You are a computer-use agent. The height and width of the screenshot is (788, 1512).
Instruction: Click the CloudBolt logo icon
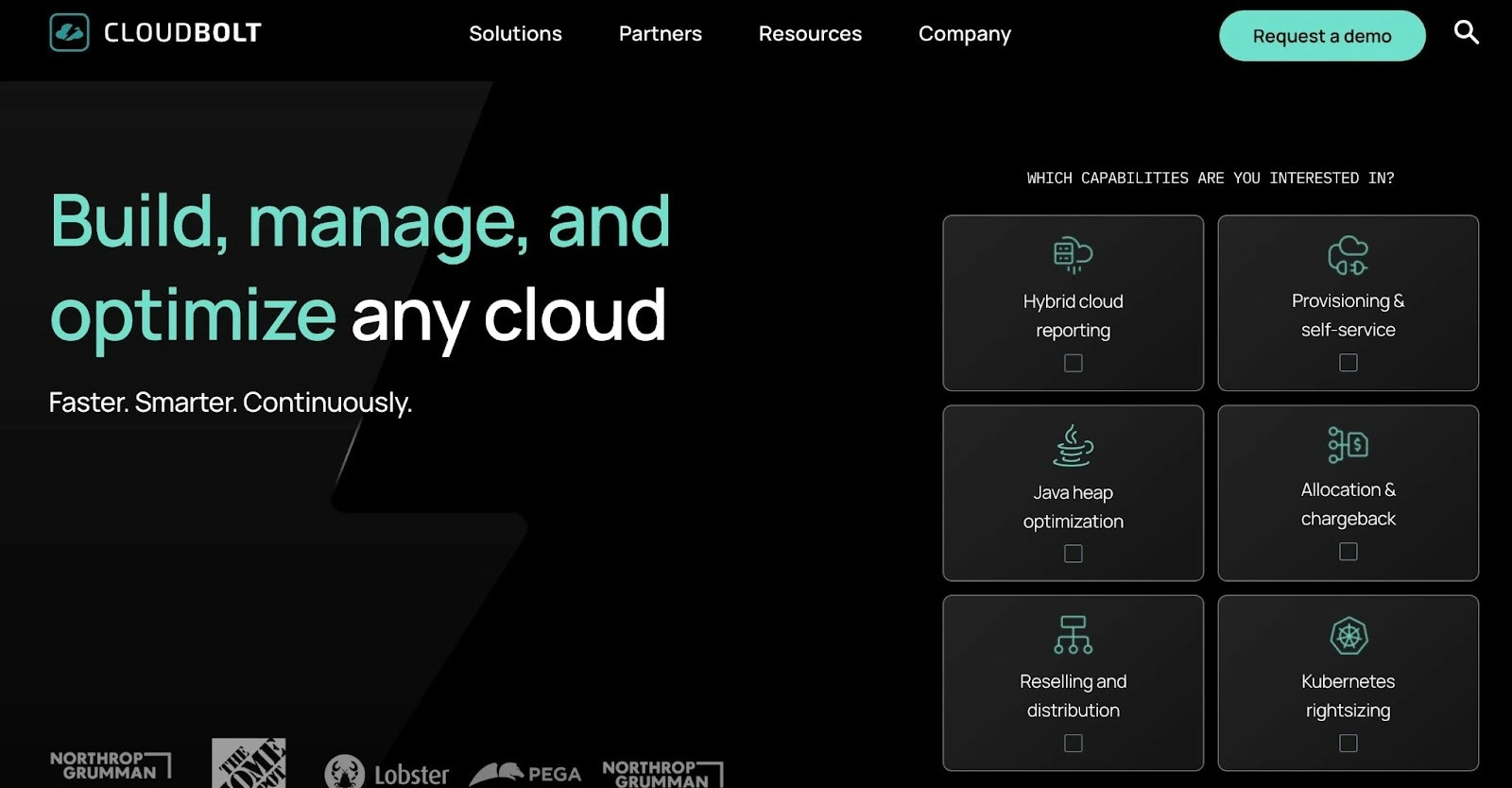(69, 33)
